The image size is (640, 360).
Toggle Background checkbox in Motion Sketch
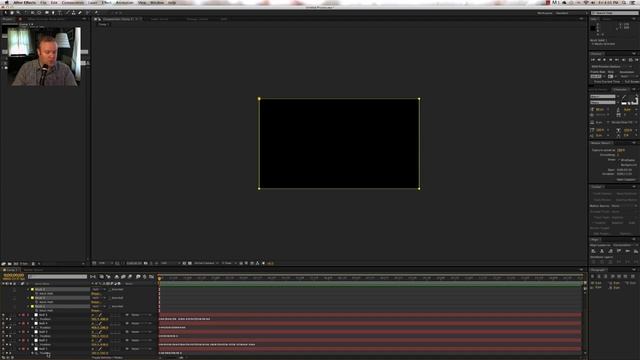619,164
